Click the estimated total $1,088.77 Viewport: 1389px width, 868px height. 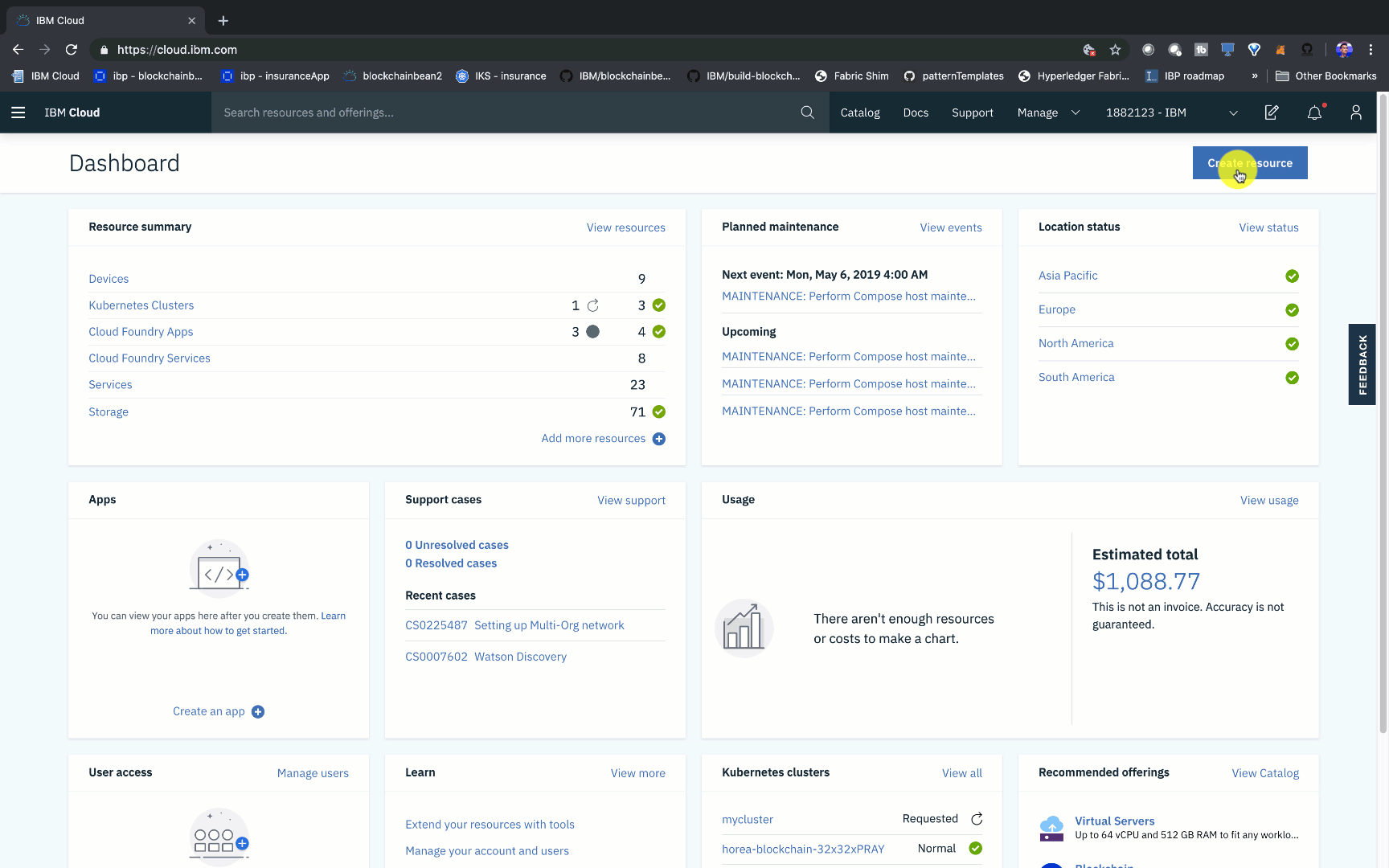pos(1146,581)
